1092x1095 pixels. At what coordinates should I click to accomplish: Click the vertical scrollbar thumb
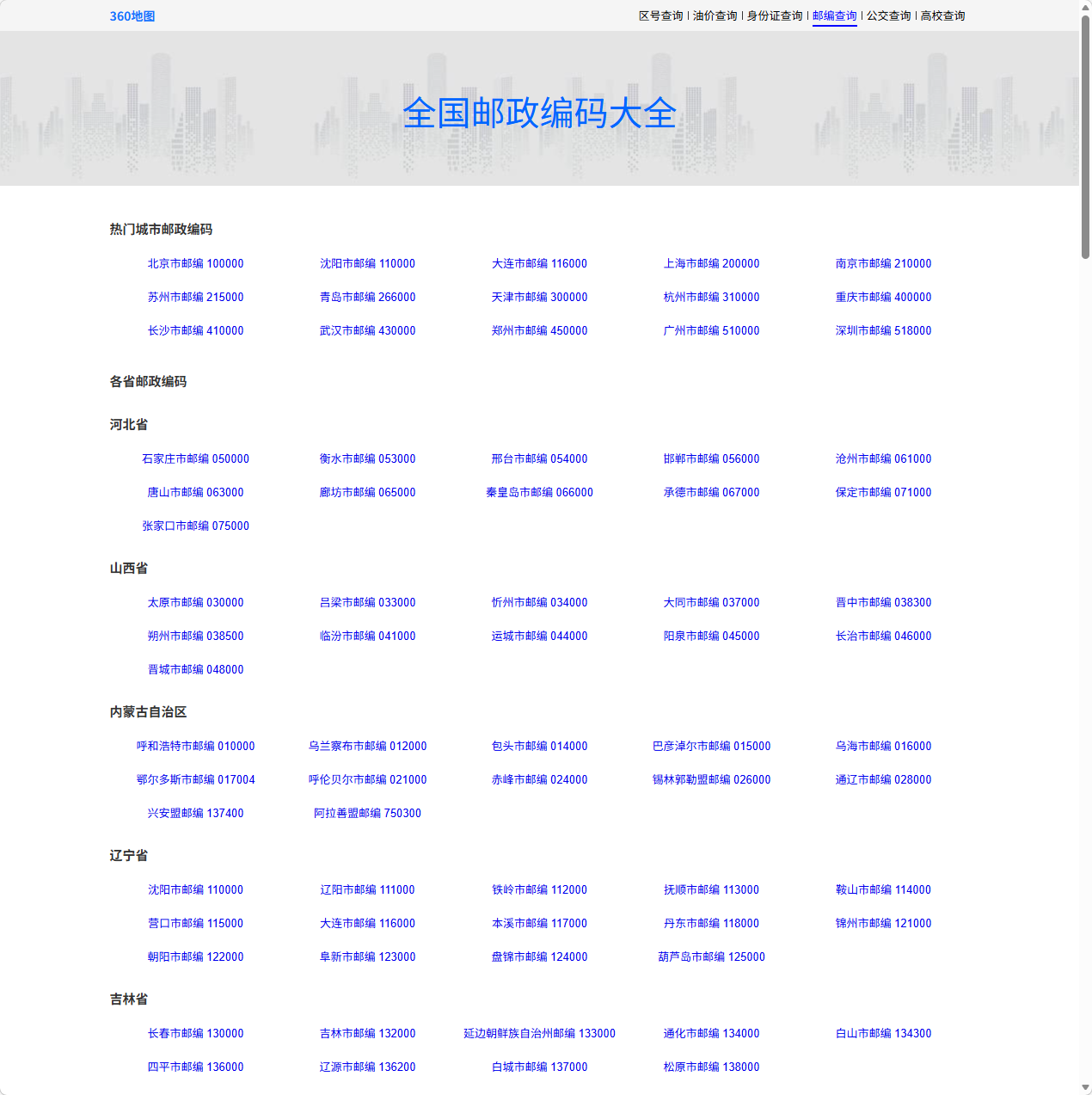tap(1085, 138)
